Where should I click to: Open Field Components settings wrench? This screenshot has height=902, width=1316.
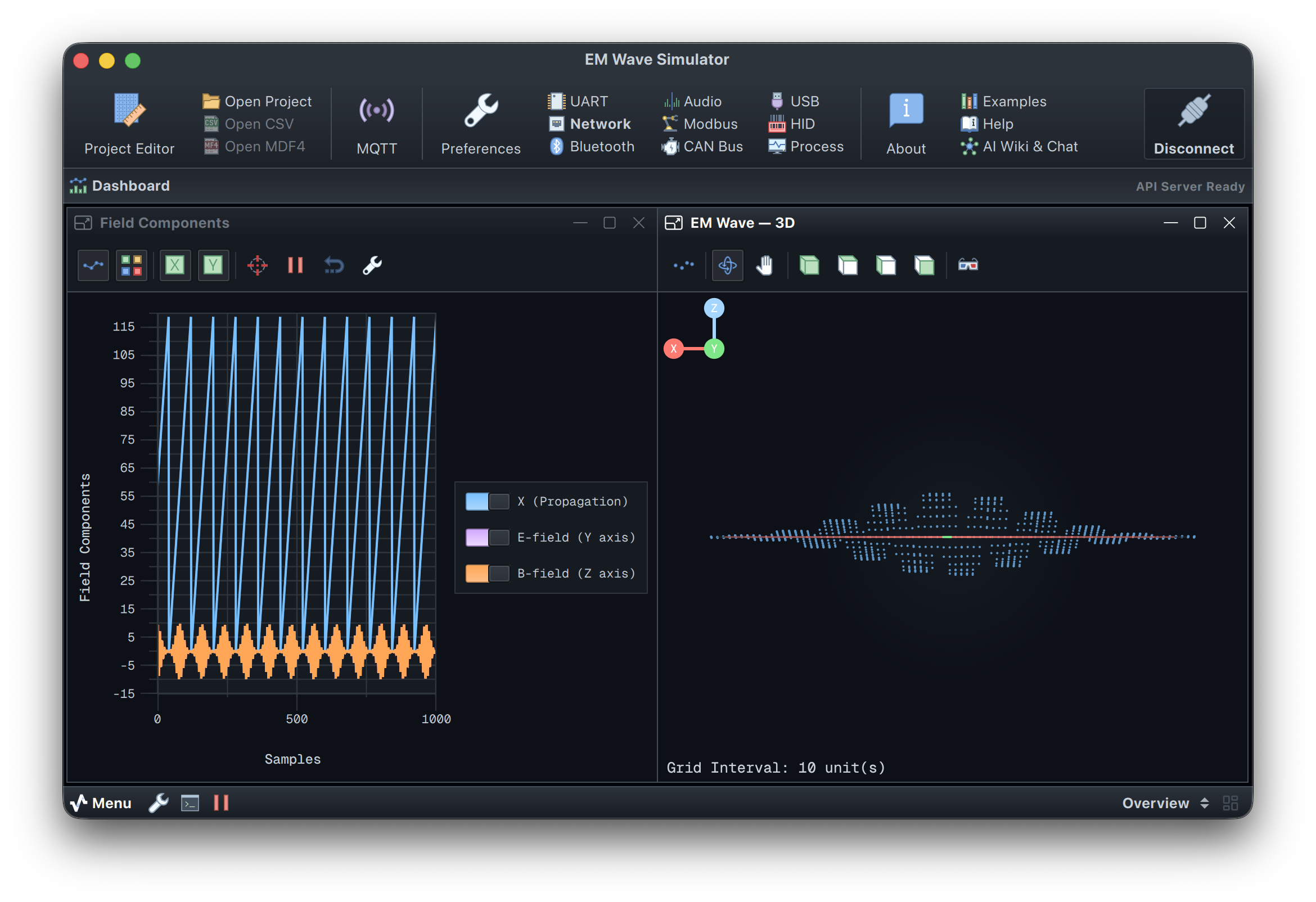click(x=372, y=265)
